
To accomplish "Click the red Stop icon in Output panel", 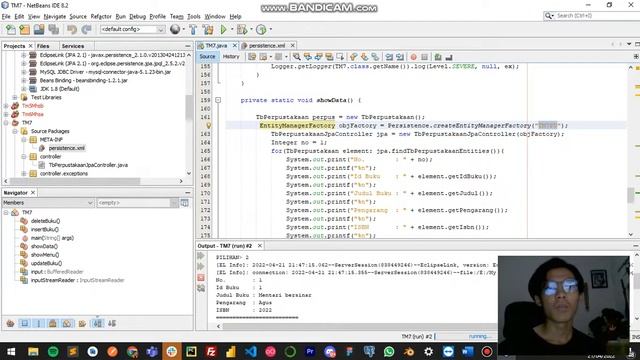I will pyautogui.click(x=201, y=278).
